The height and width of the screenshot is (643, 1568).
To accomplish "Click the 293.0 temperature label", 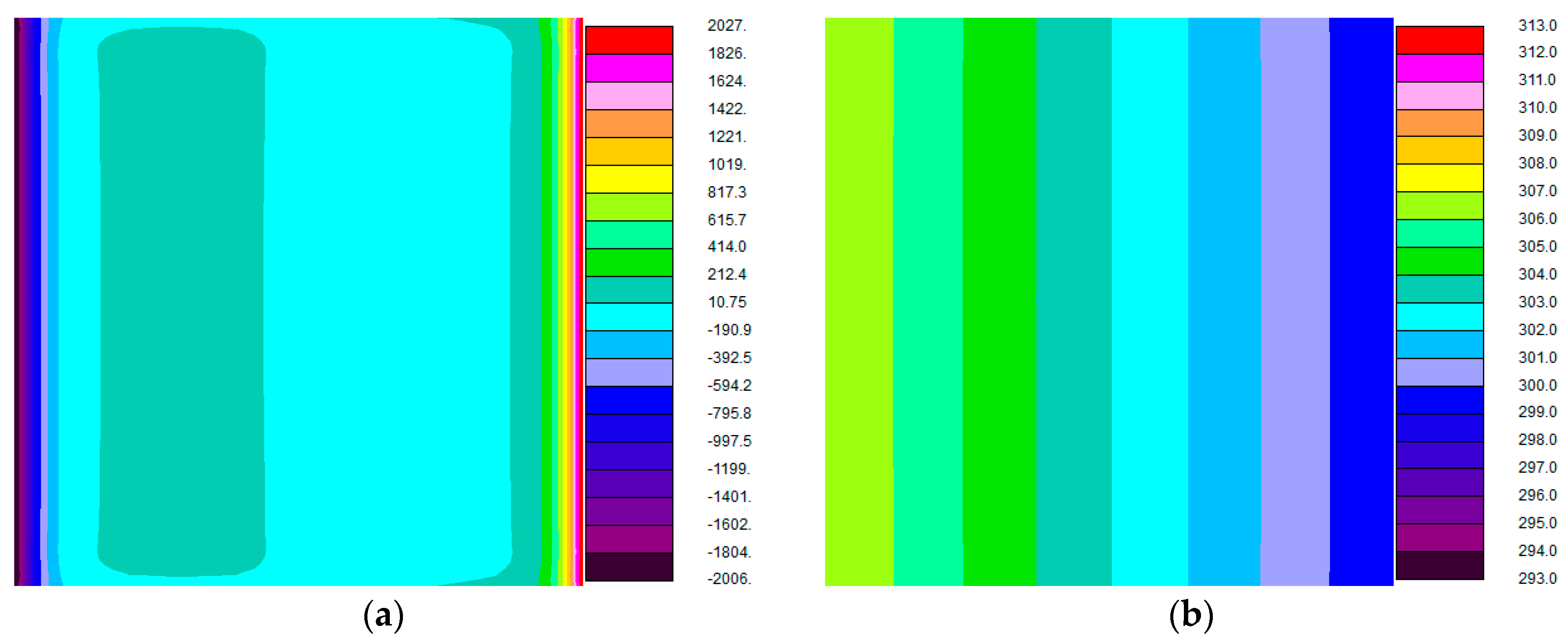I will 1537,579.
